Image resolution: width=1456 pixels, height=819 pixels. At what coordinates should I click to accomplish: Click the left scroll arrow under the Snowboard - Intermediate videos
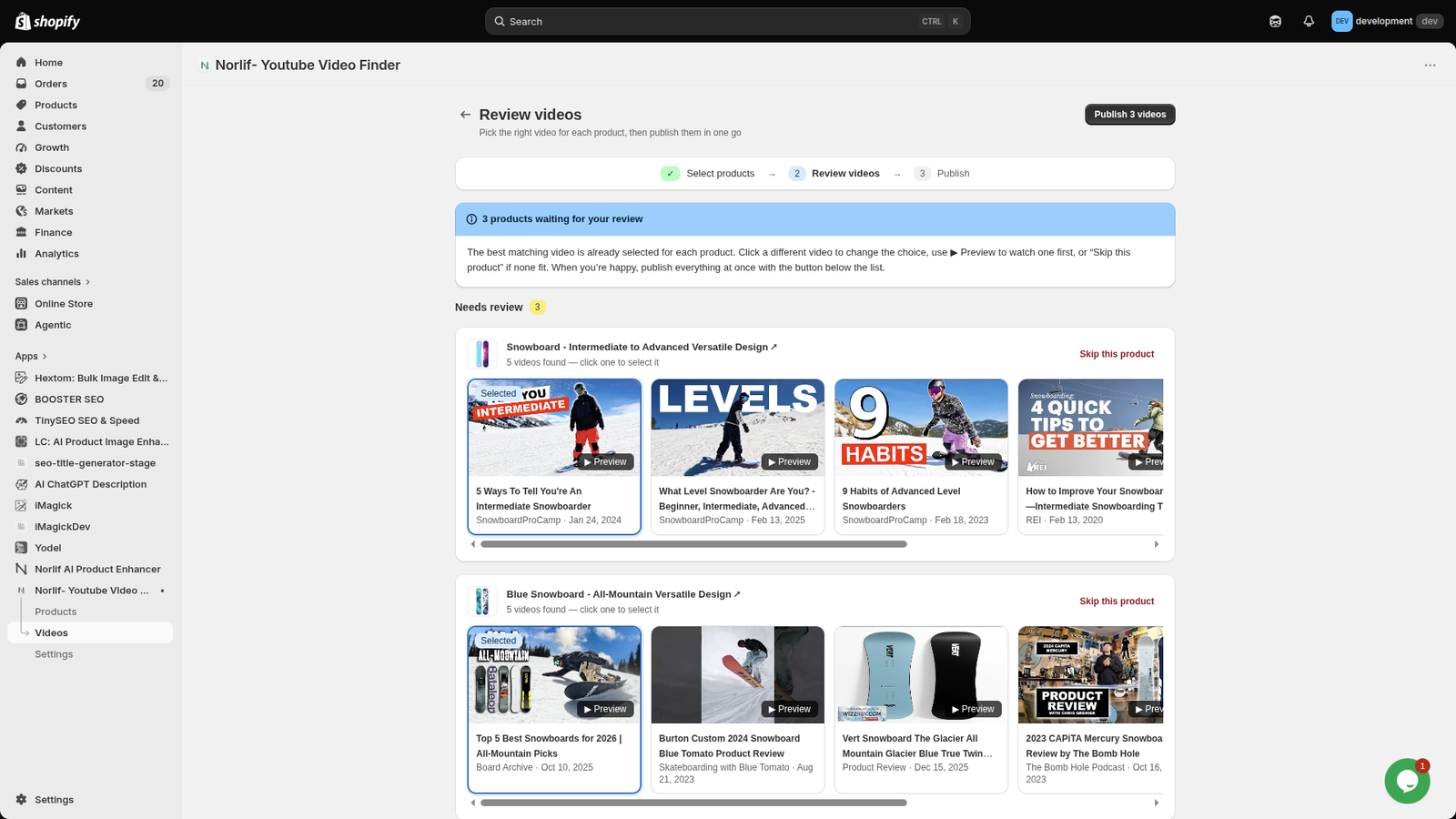[473, 544]
